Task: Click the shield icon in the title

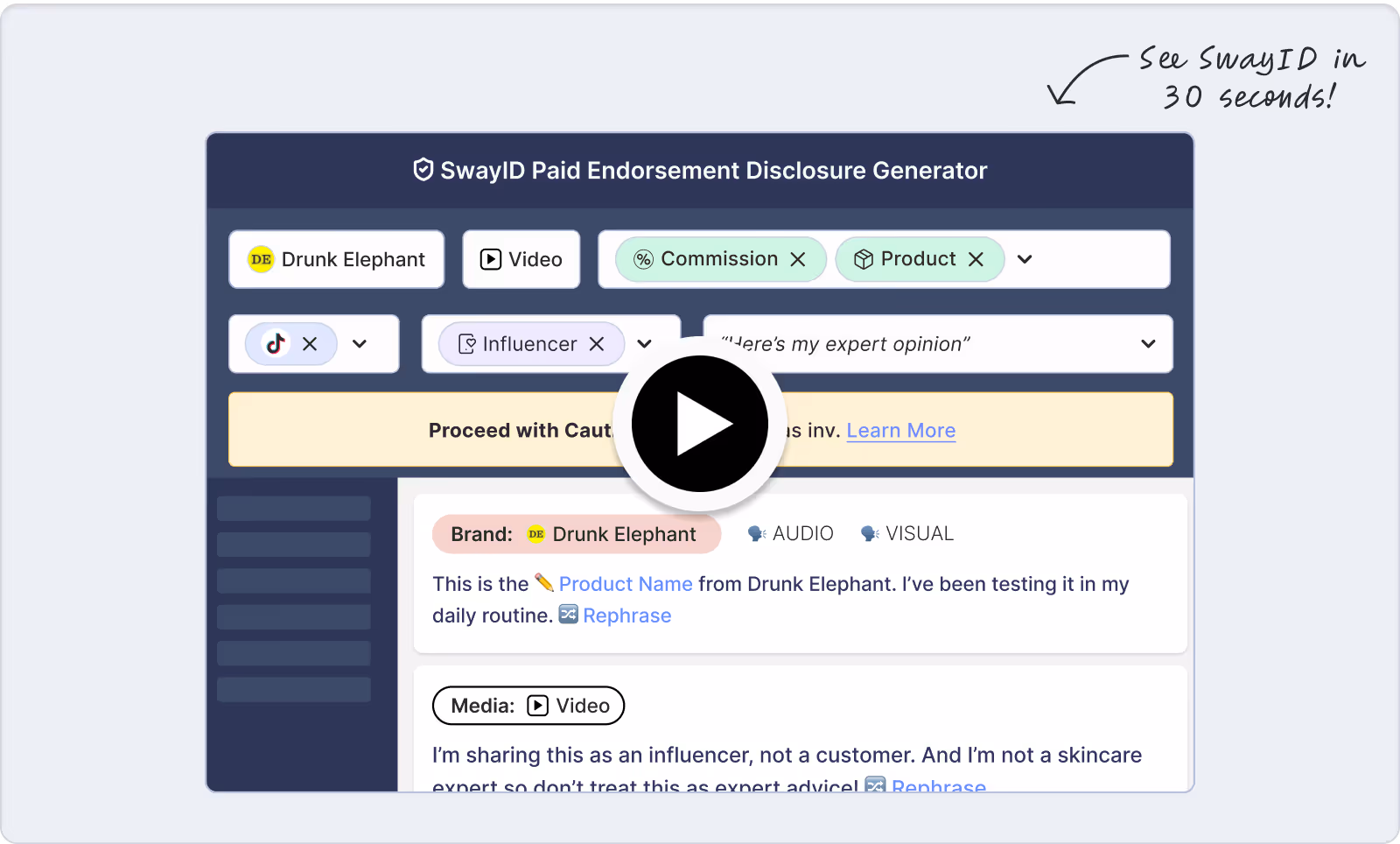Action: pyautogui.click(x=423, y=170)
